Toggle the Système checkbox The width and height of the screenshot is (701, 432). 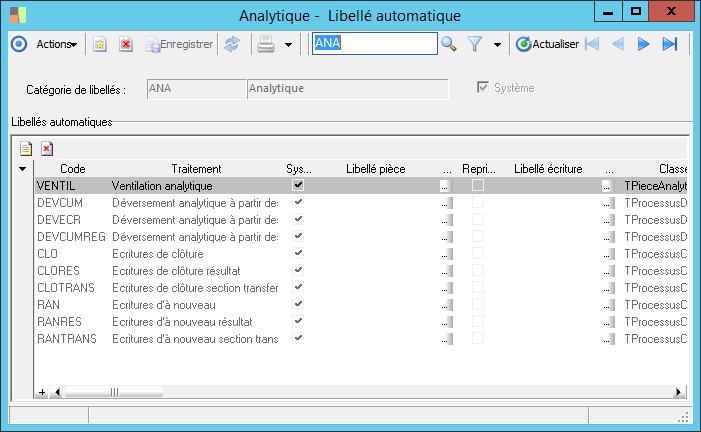tap(485, 88)
